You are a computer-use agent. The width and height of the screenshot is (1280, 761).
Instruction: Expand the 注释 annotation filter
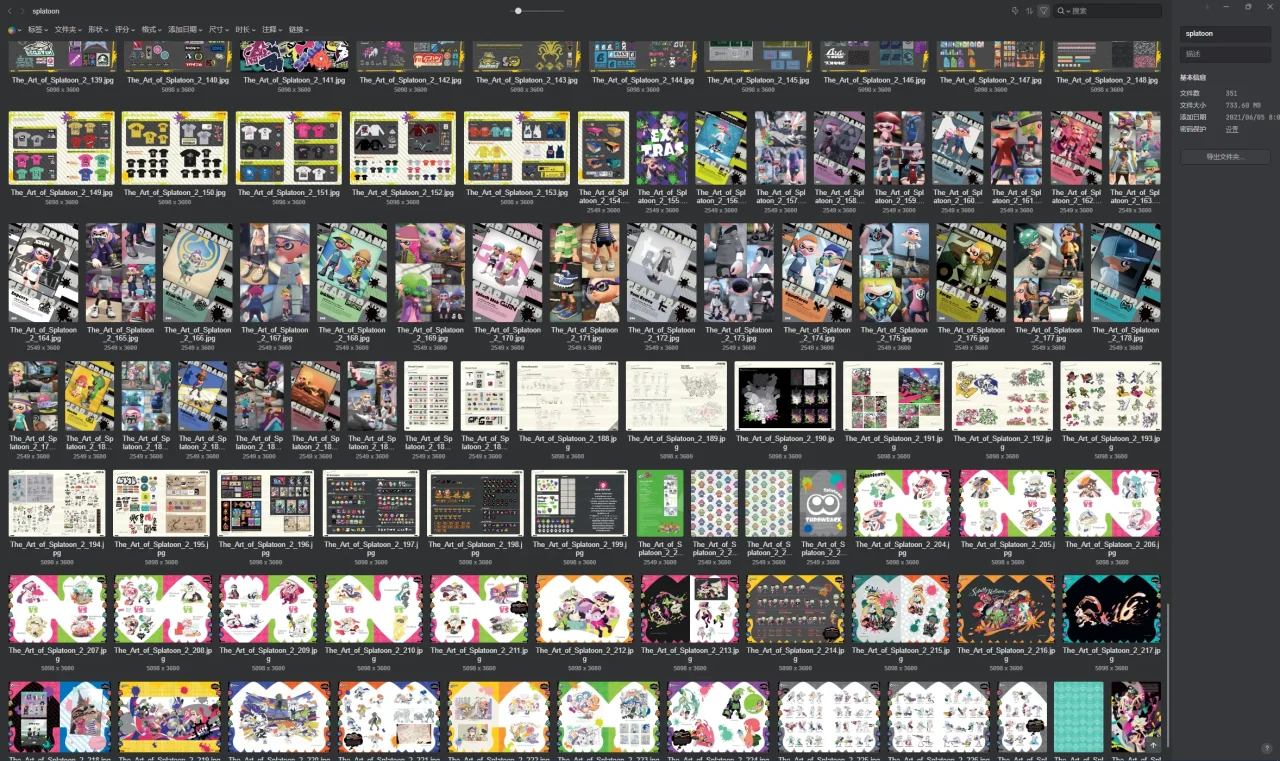272,30
